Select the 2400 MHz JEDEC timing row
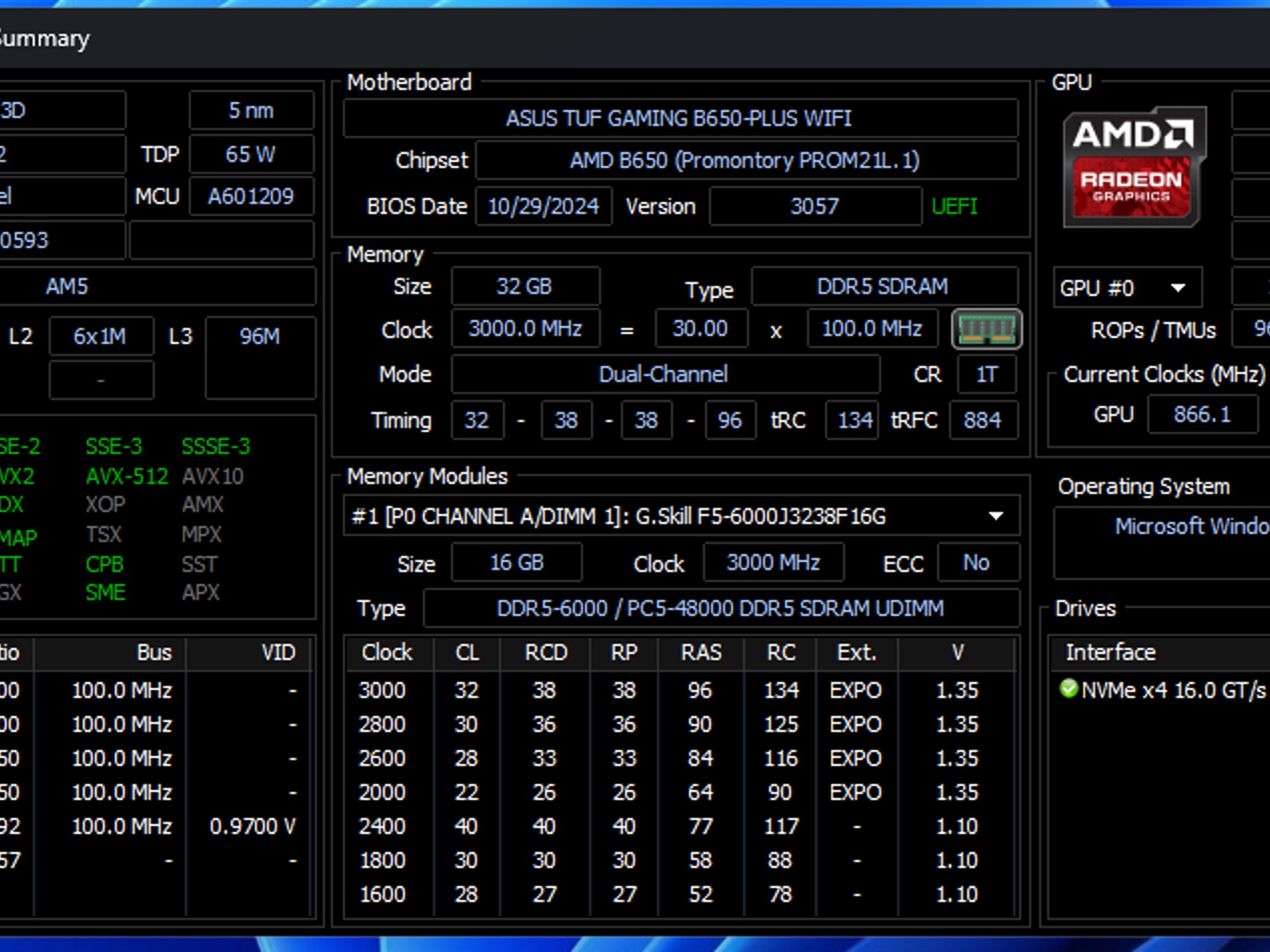Viewport: 1270px width, 952px height. click(680, 826)
